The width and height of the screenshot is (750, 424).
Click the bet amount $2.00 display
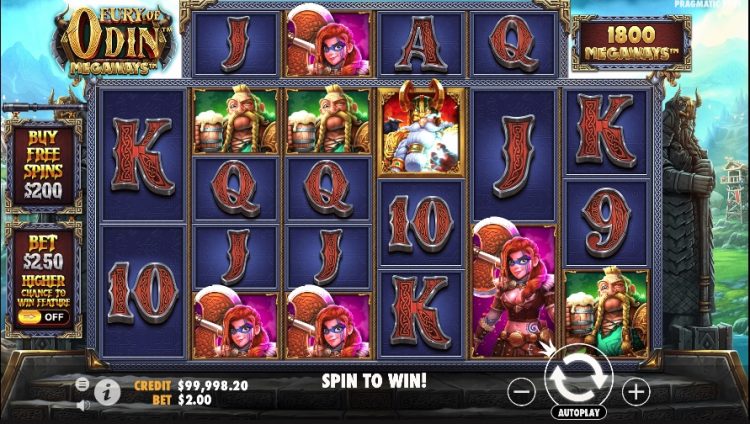pyautogui.click(x=195, y=400)
